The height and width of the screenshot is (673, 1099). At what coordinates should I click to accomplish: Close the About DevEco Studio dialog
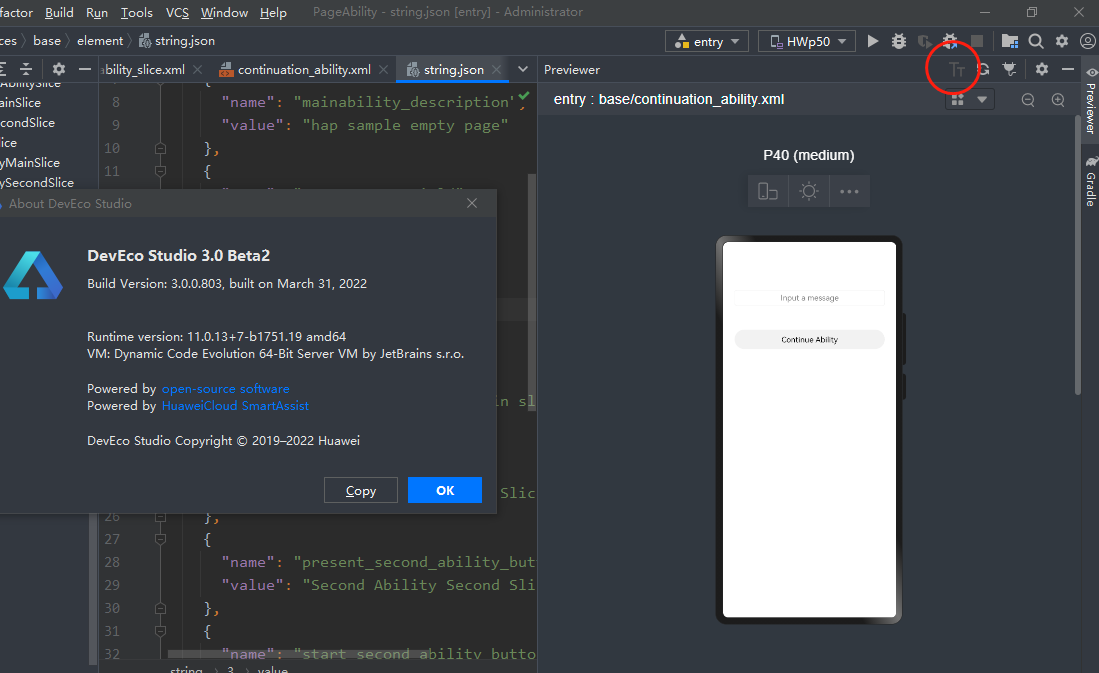tap(472, 203)
